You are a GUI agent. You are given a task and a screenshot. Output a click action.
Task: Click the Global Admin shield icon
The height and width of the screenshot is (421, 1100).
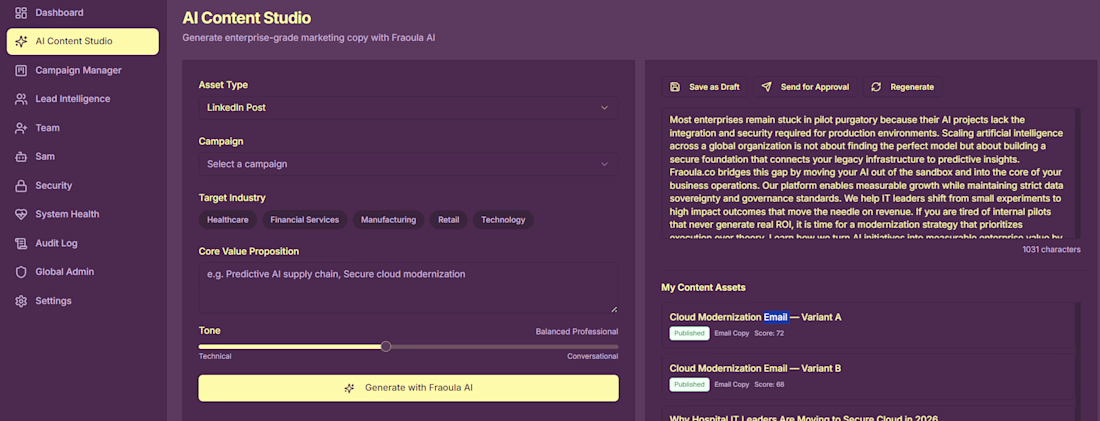(21, 272)
